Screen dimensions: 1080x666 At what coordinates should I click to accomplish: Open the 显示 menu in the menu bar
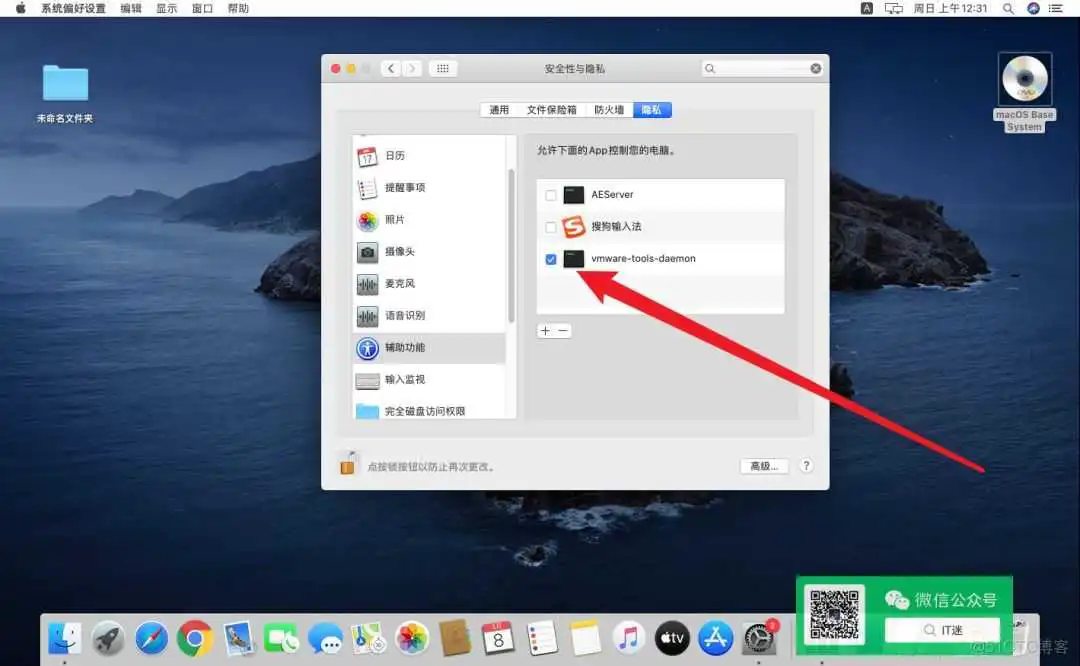(x=166, y=8)
